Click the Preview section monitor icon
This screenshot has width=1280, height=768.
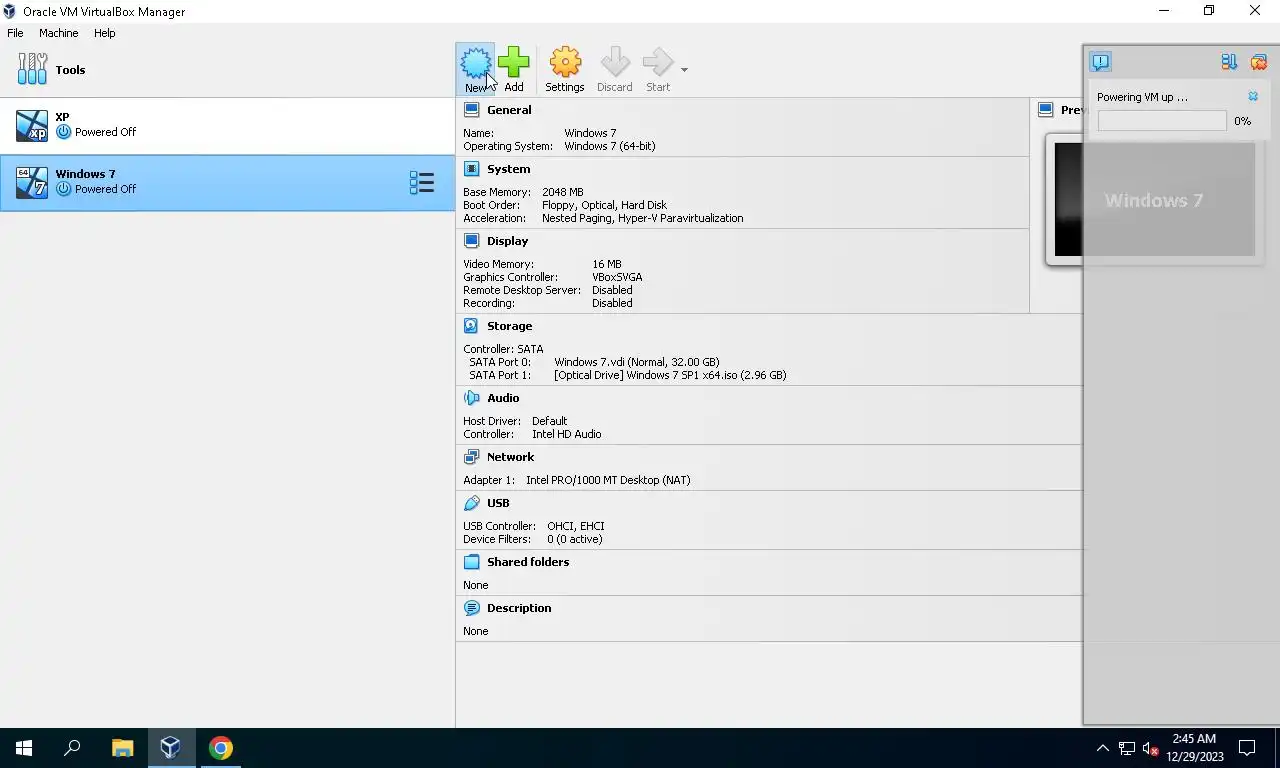click(x=1046, y=110)
